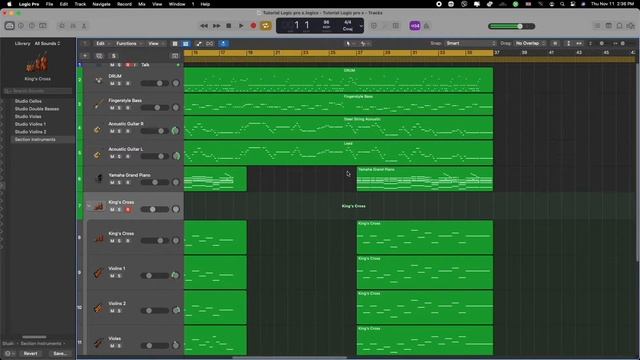This screenshot has height=360, width=640.
Task: Toggle the global Solo S button
Action: [114, 56]
